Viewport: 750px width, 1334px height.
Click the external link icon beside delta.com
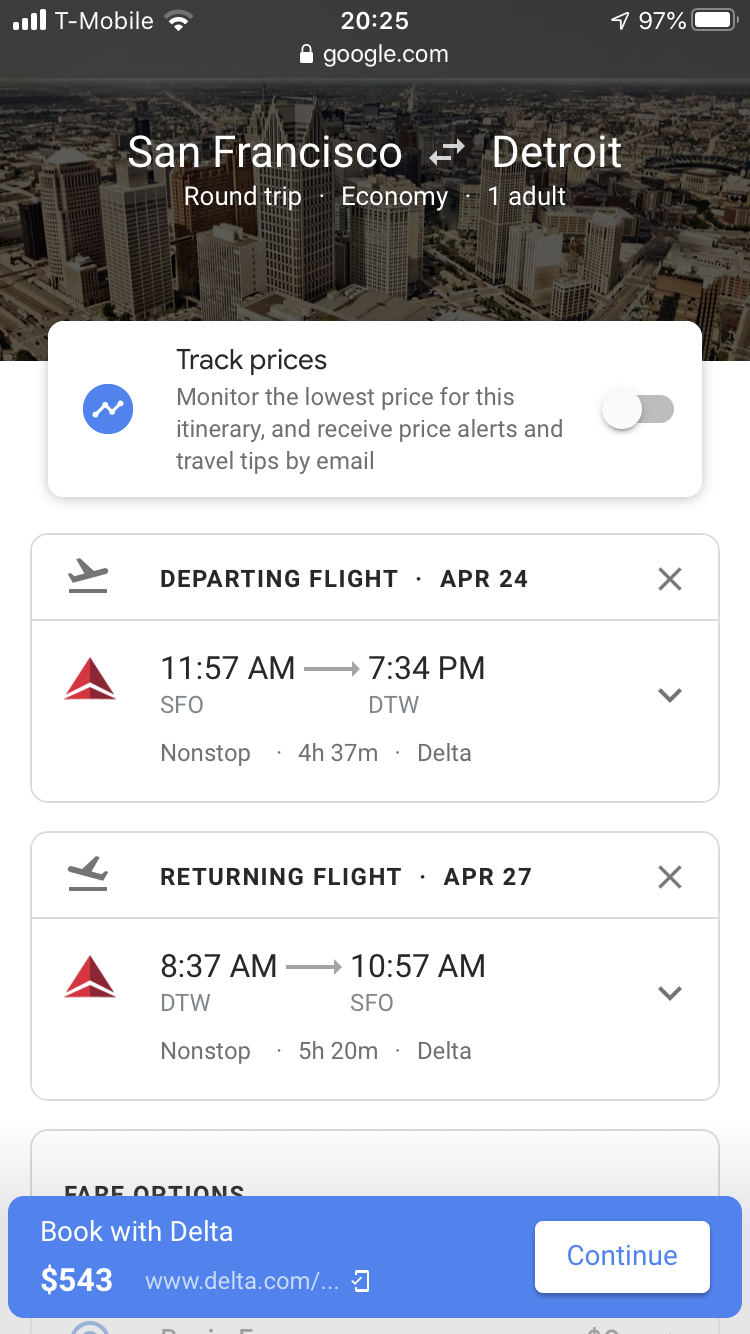[x=362, y=1281]
